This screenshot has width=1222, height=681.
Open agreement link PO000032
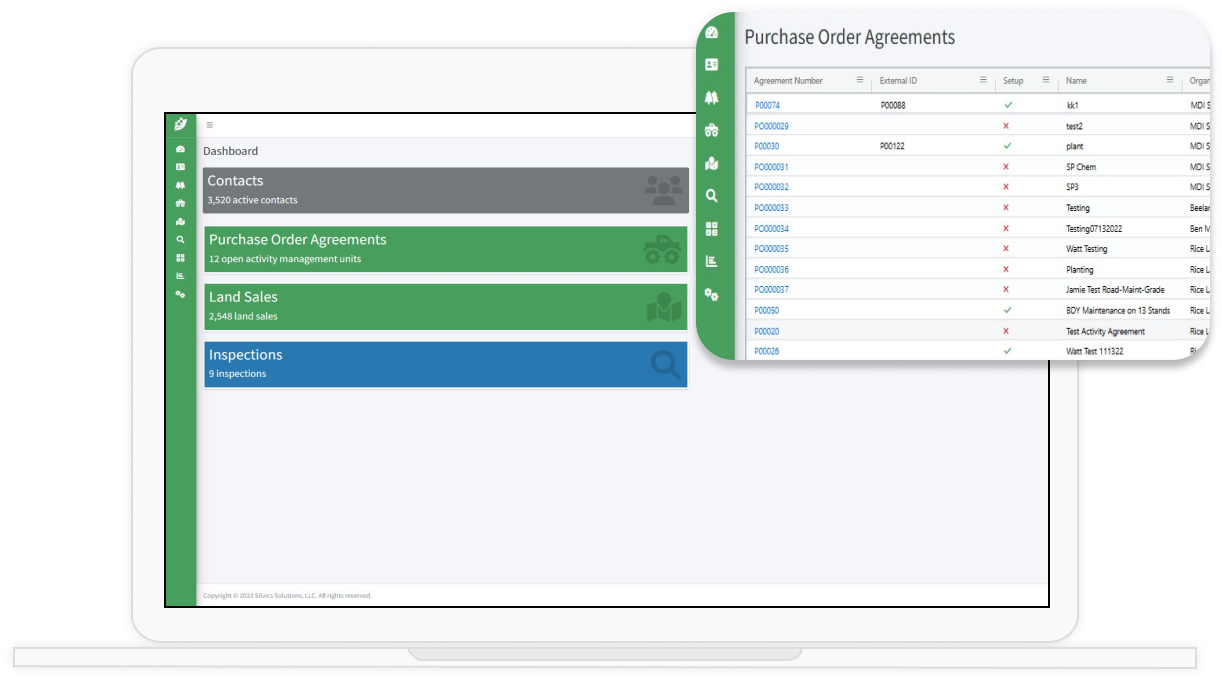(771, 187)
